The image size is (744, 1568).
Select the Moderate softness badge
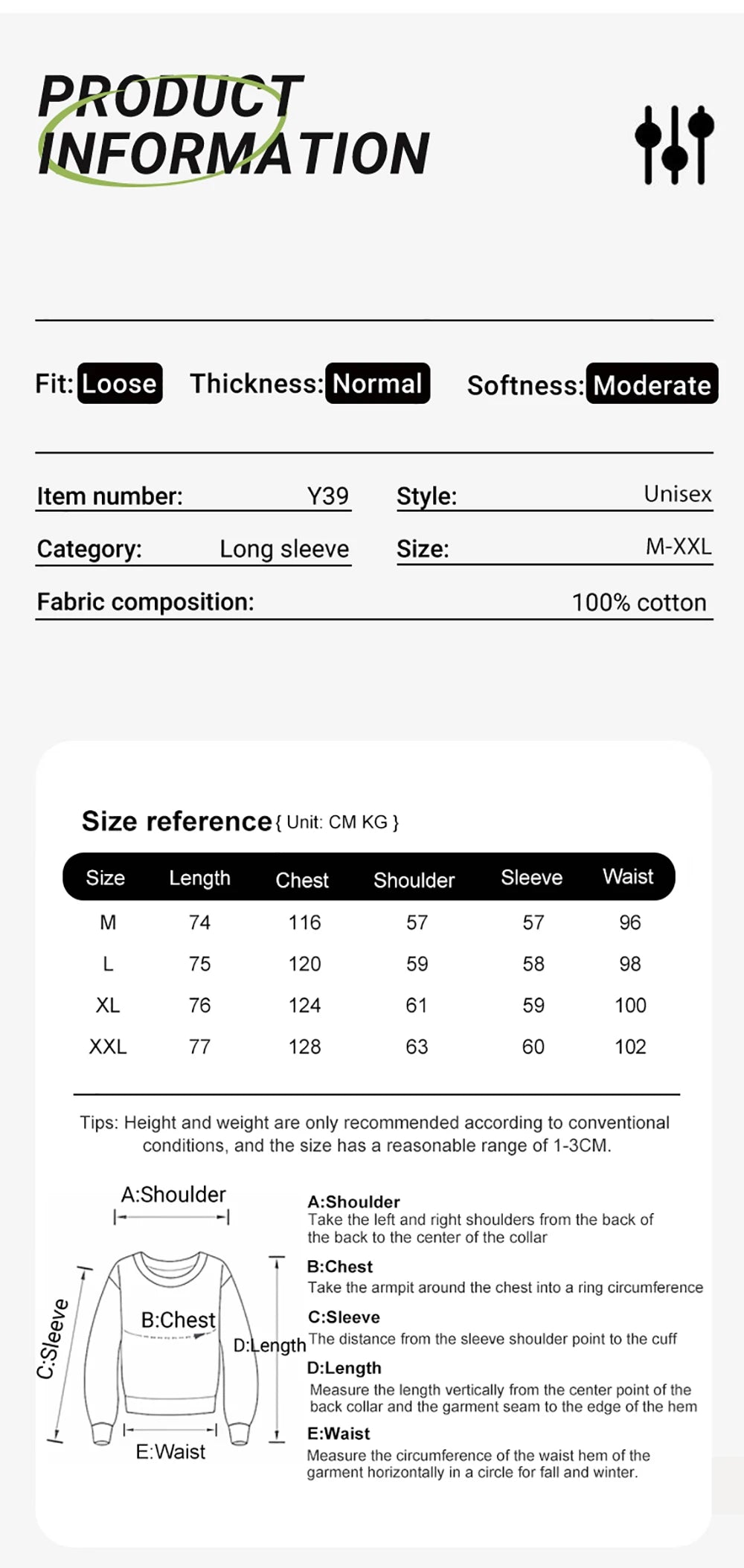point(652,384)
